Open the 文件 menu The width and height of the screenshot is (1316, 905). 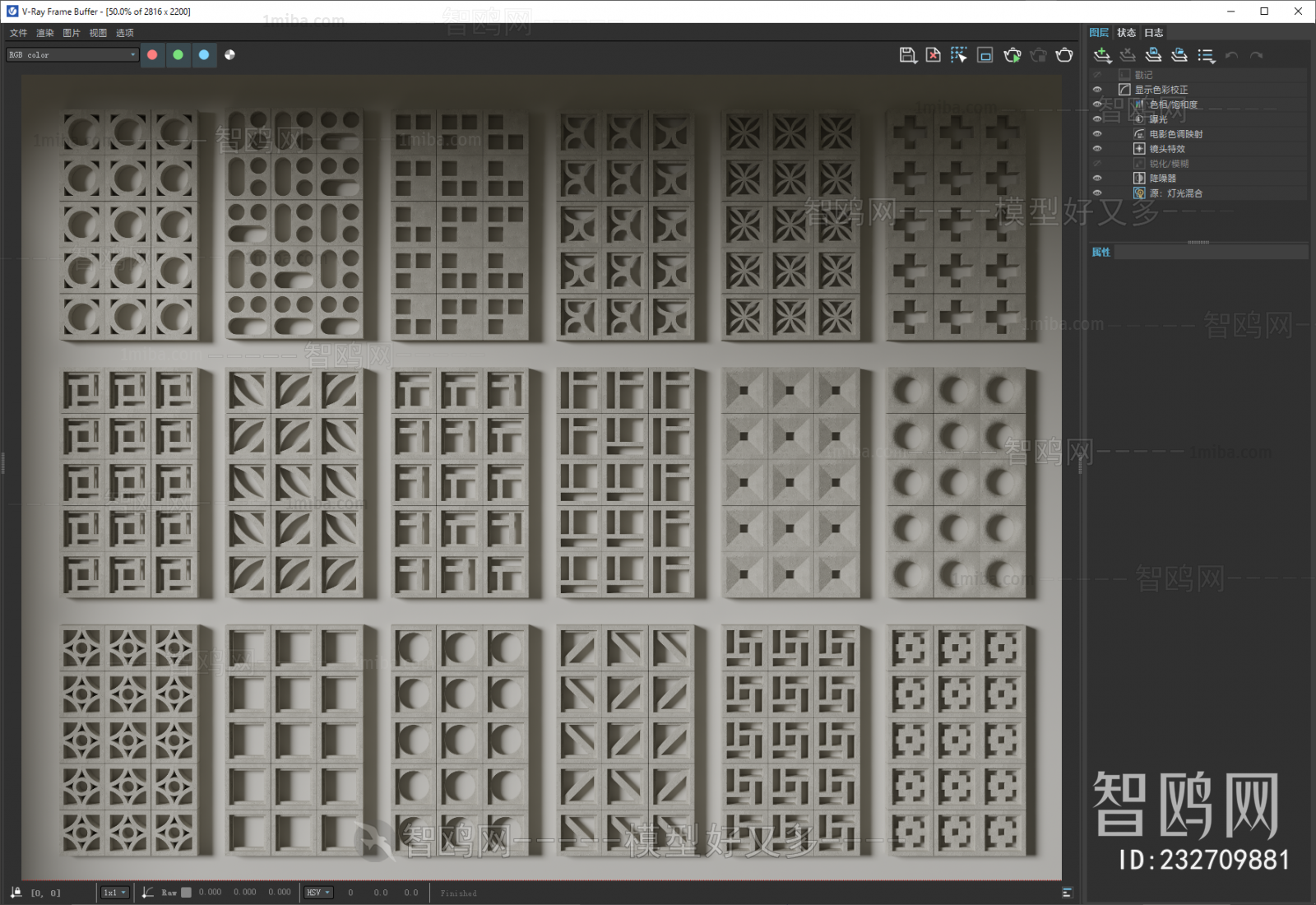(18, 33)
